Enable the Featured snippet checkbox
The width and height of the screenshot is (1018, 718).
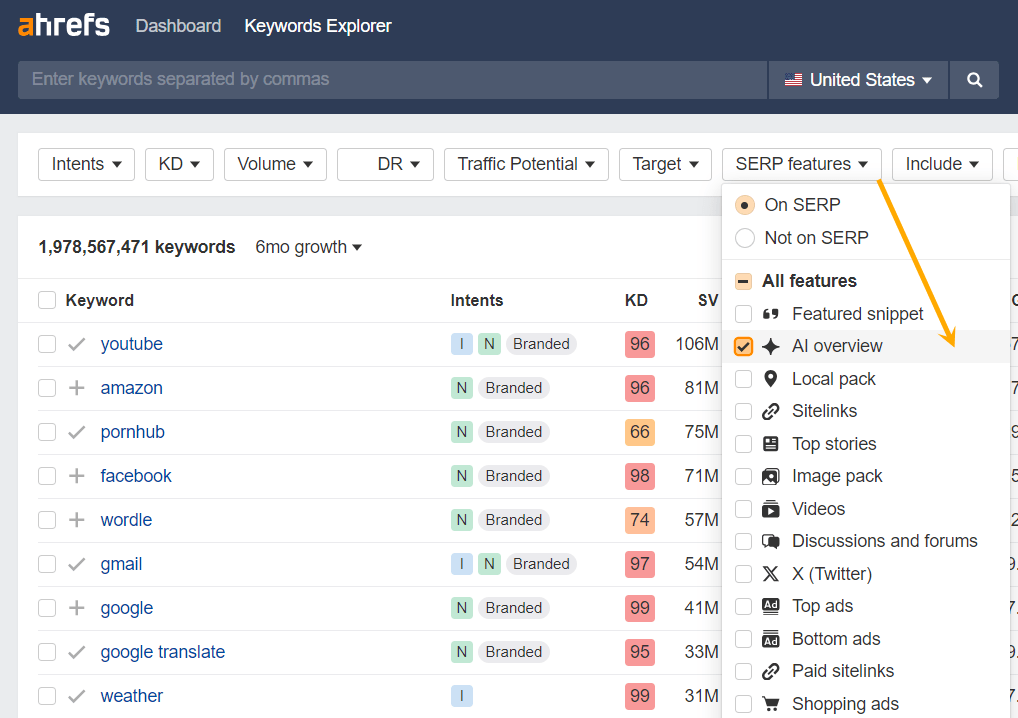[x=741, y=313]
